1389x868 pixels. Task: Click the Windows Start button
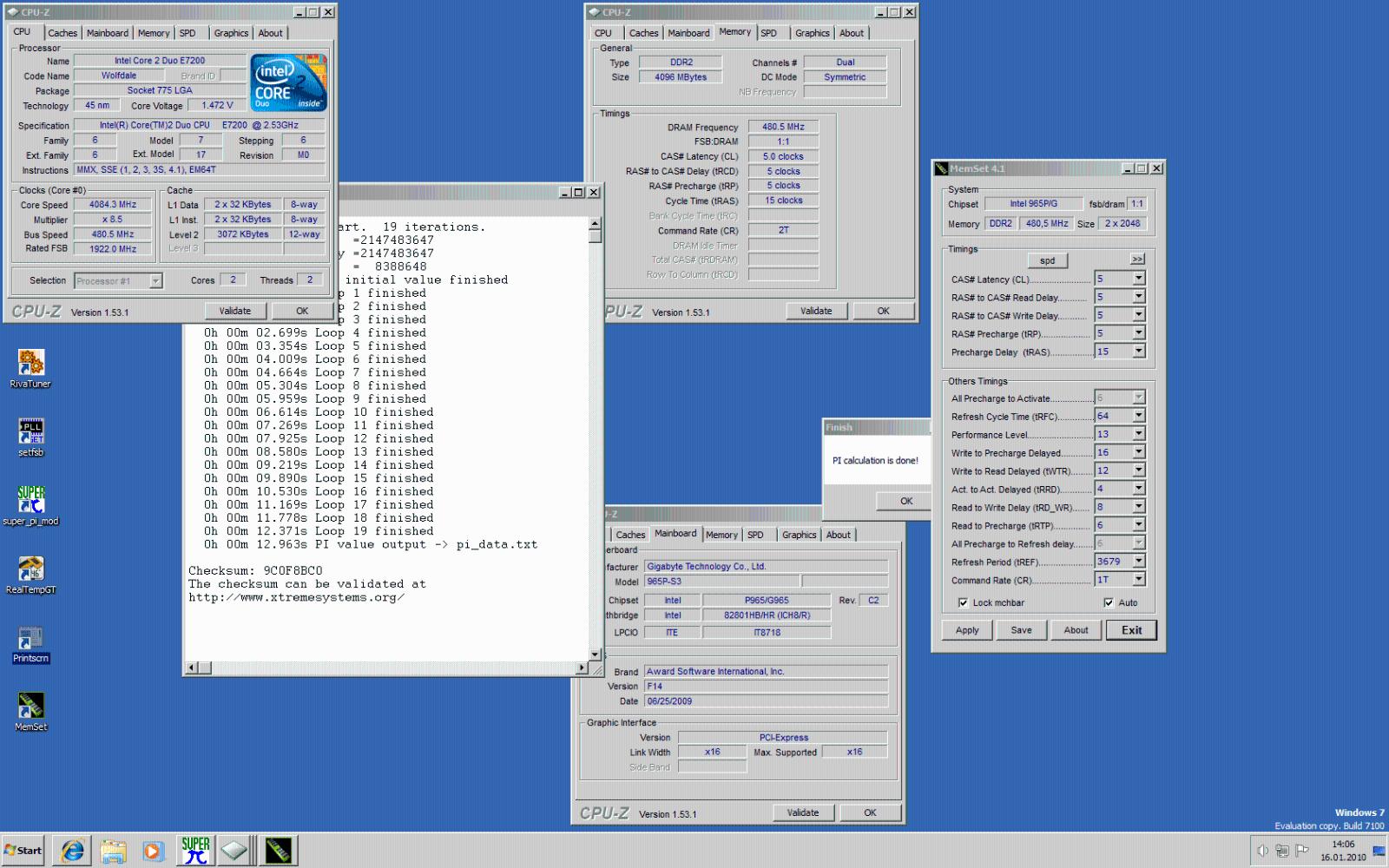point(23,851)
